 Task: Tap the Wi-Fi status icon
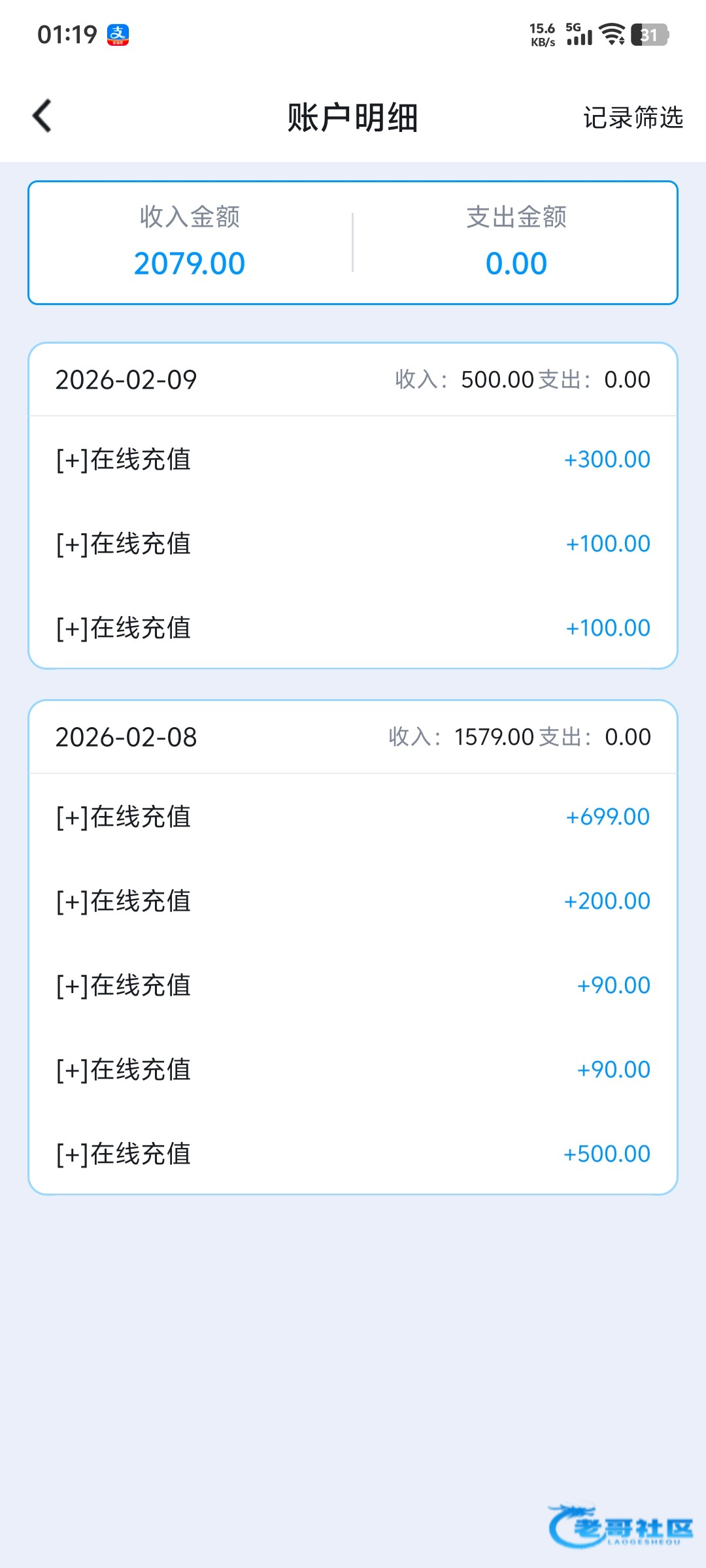click(x=612, y=34)
